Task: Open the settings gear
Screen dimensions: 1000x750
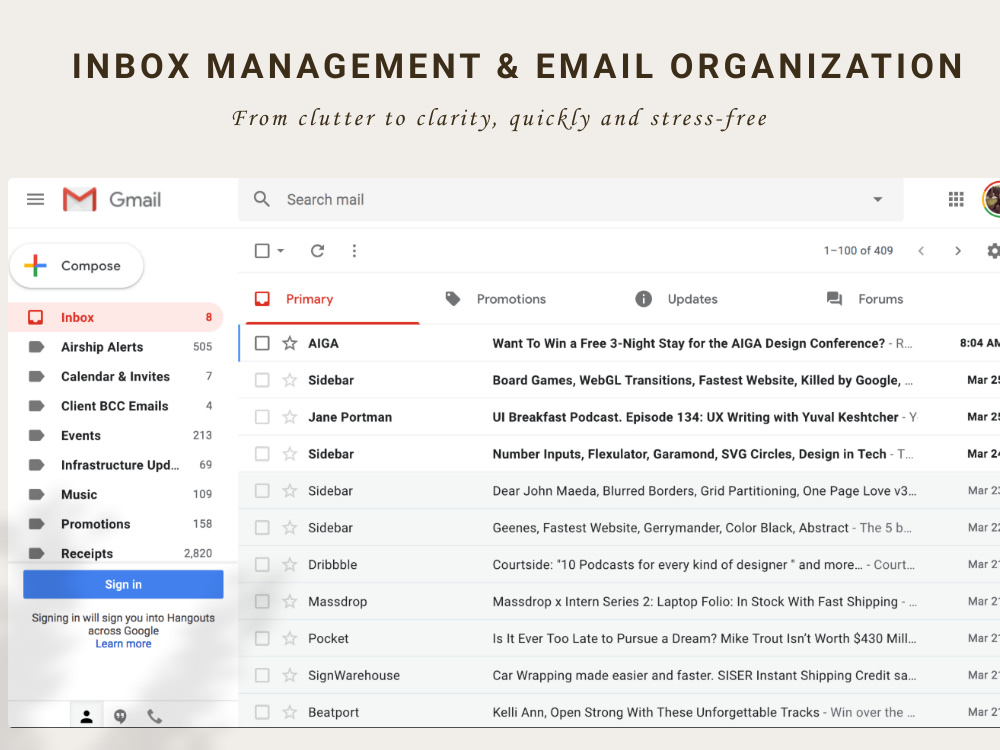Action: click(x=993, y=251)
